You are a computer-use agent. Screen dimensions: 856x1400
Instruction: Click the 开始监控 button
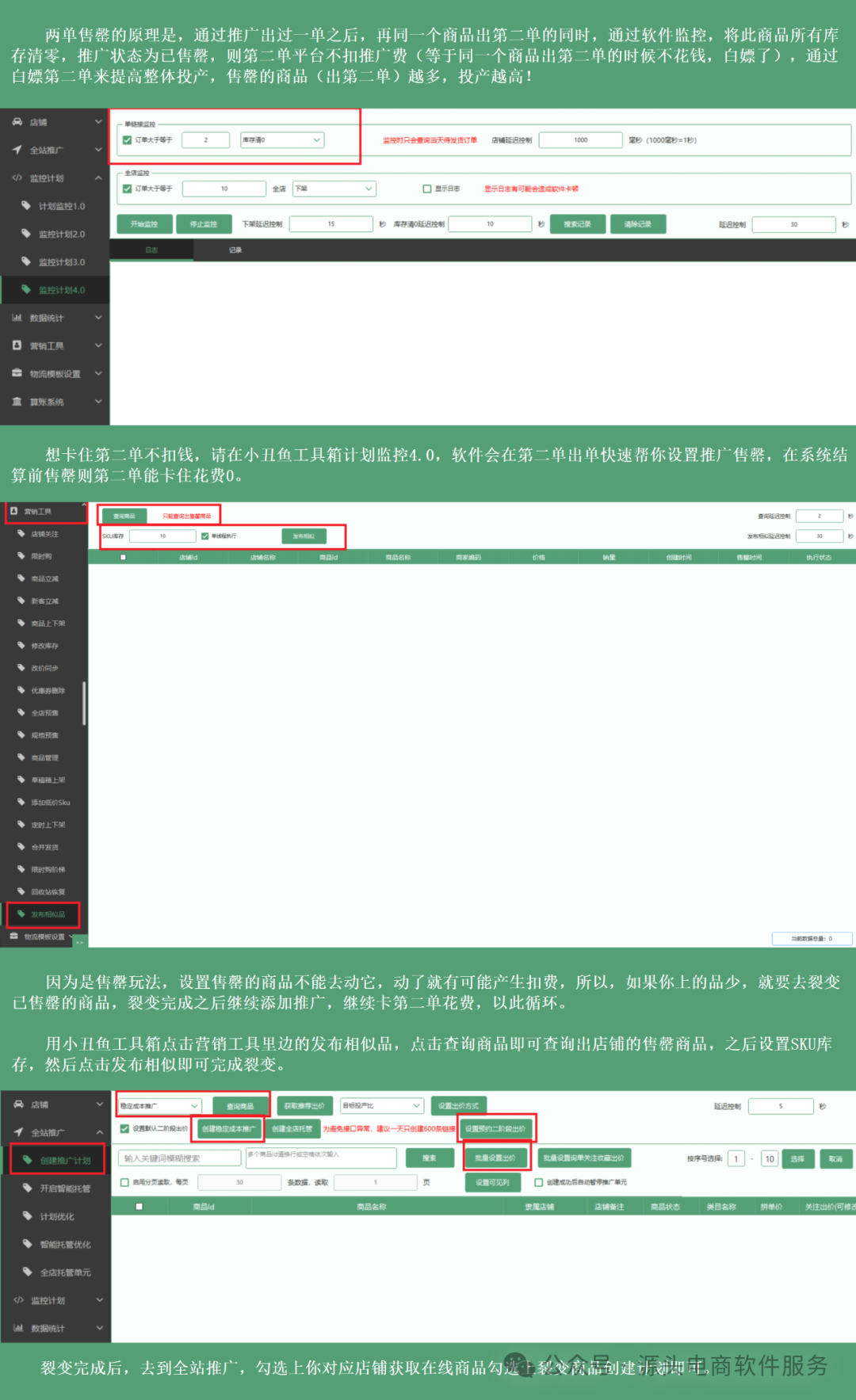point(144,224)
